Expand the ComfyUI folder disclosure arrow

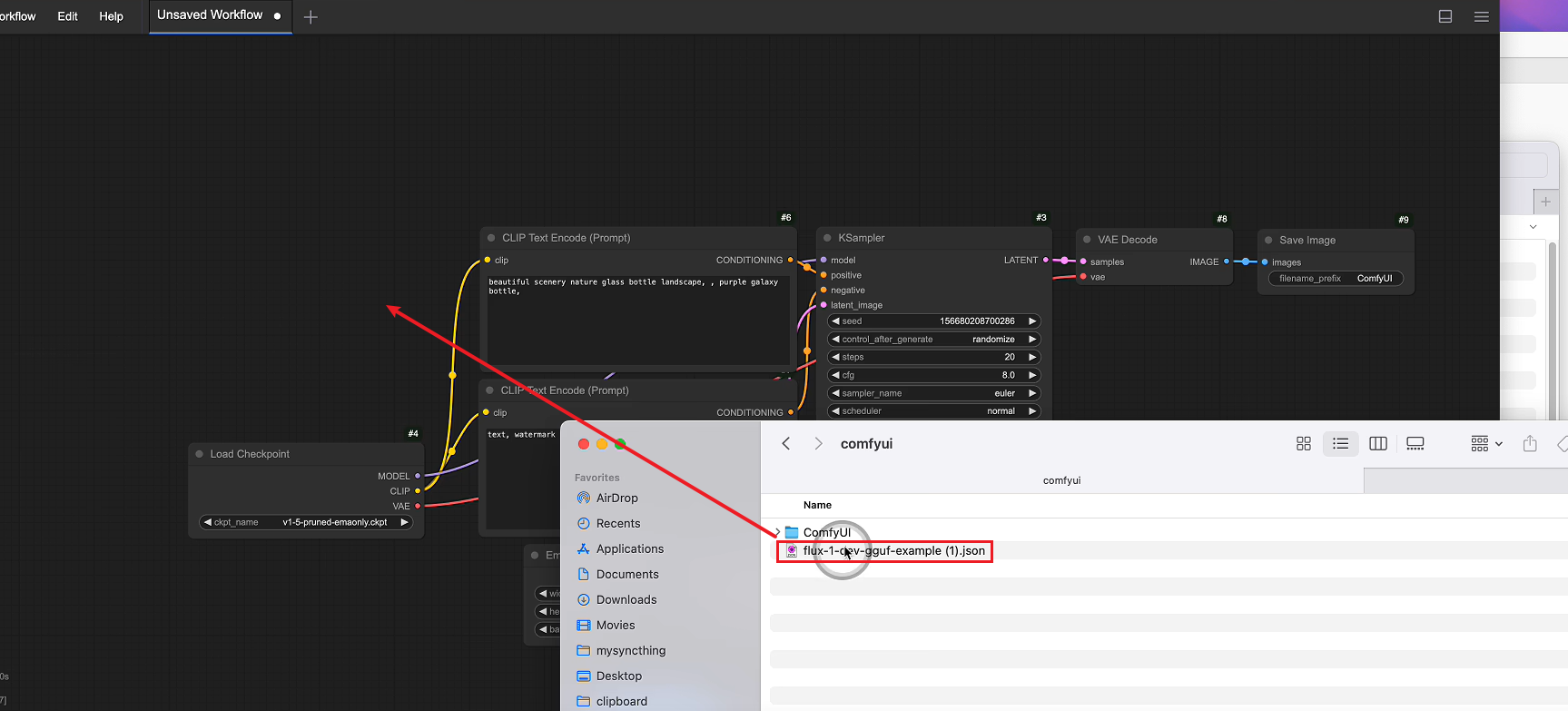(778, 533)
